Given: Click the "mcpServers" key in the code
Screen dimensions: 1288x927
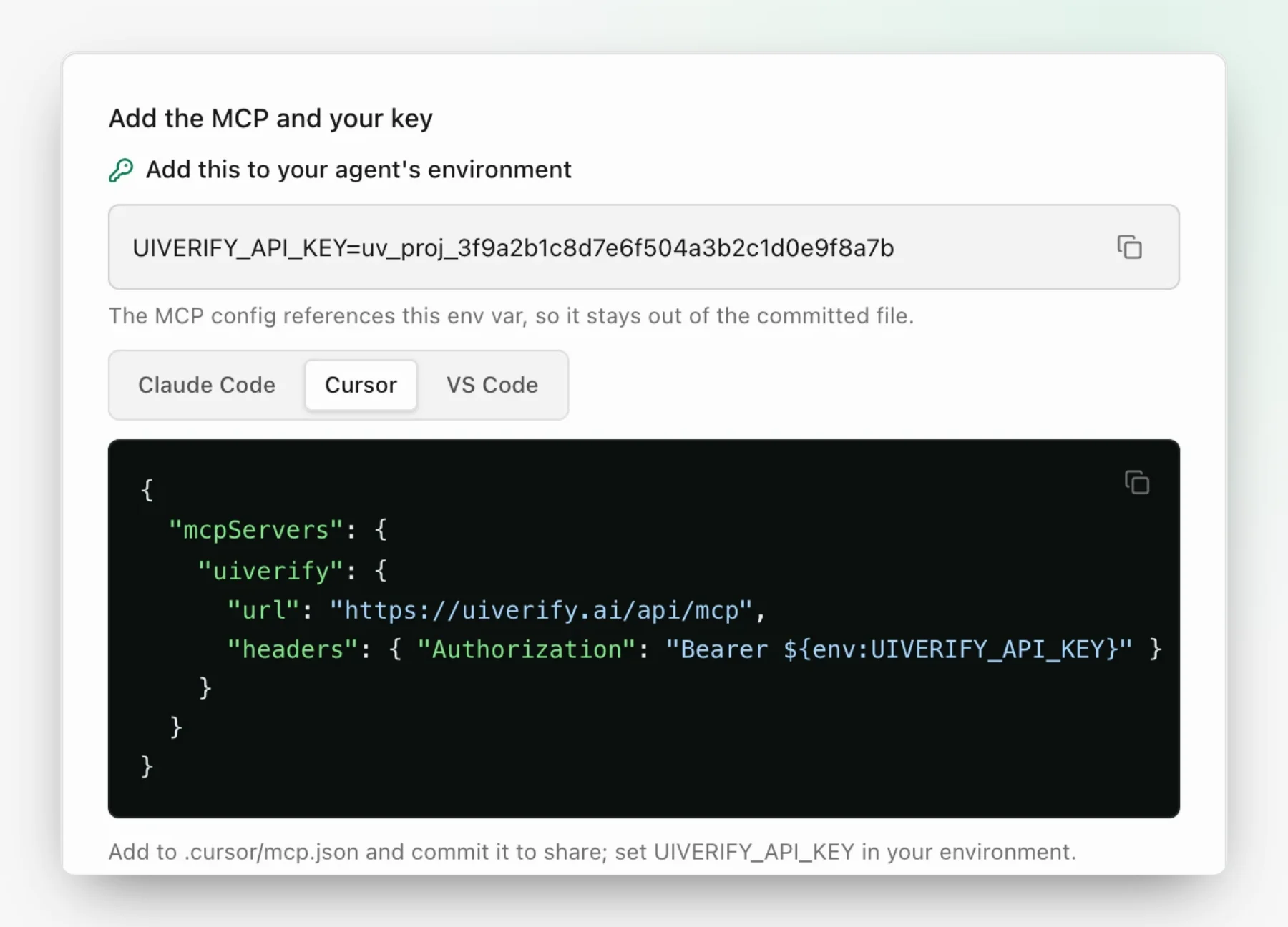Looking at the screenshot, I should [256, 530].
